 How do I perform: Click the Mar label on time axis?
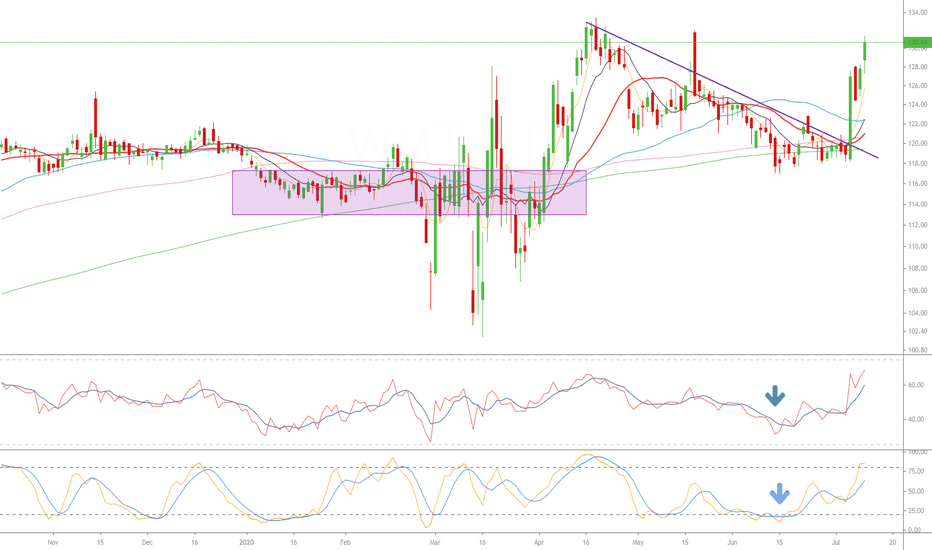[434, 542]
